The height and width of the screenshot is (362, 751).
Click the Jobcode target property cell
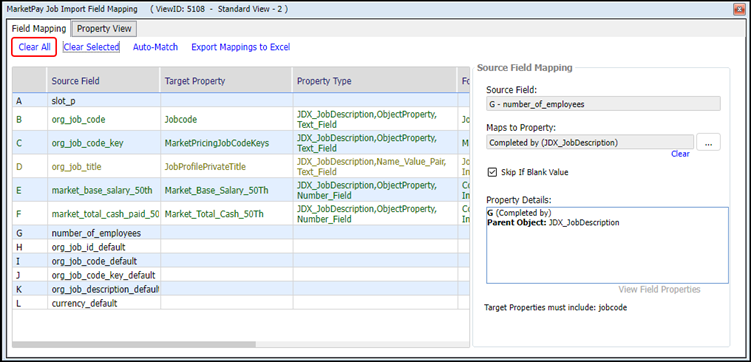tap(226, 119)
